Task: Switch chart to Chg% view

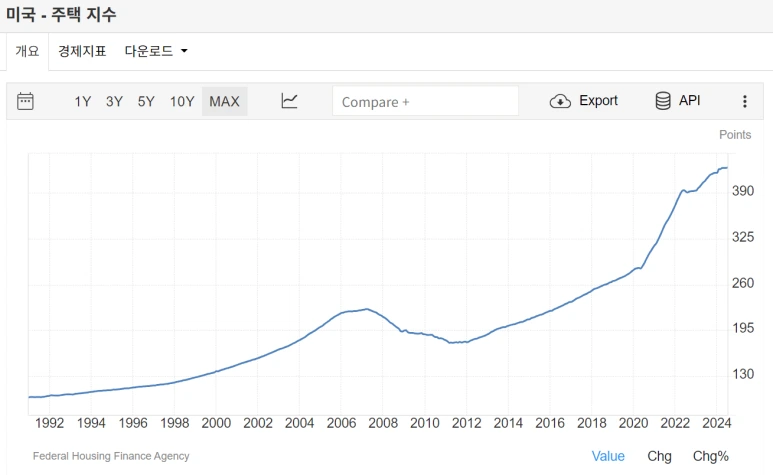Action: pos(710,456)
